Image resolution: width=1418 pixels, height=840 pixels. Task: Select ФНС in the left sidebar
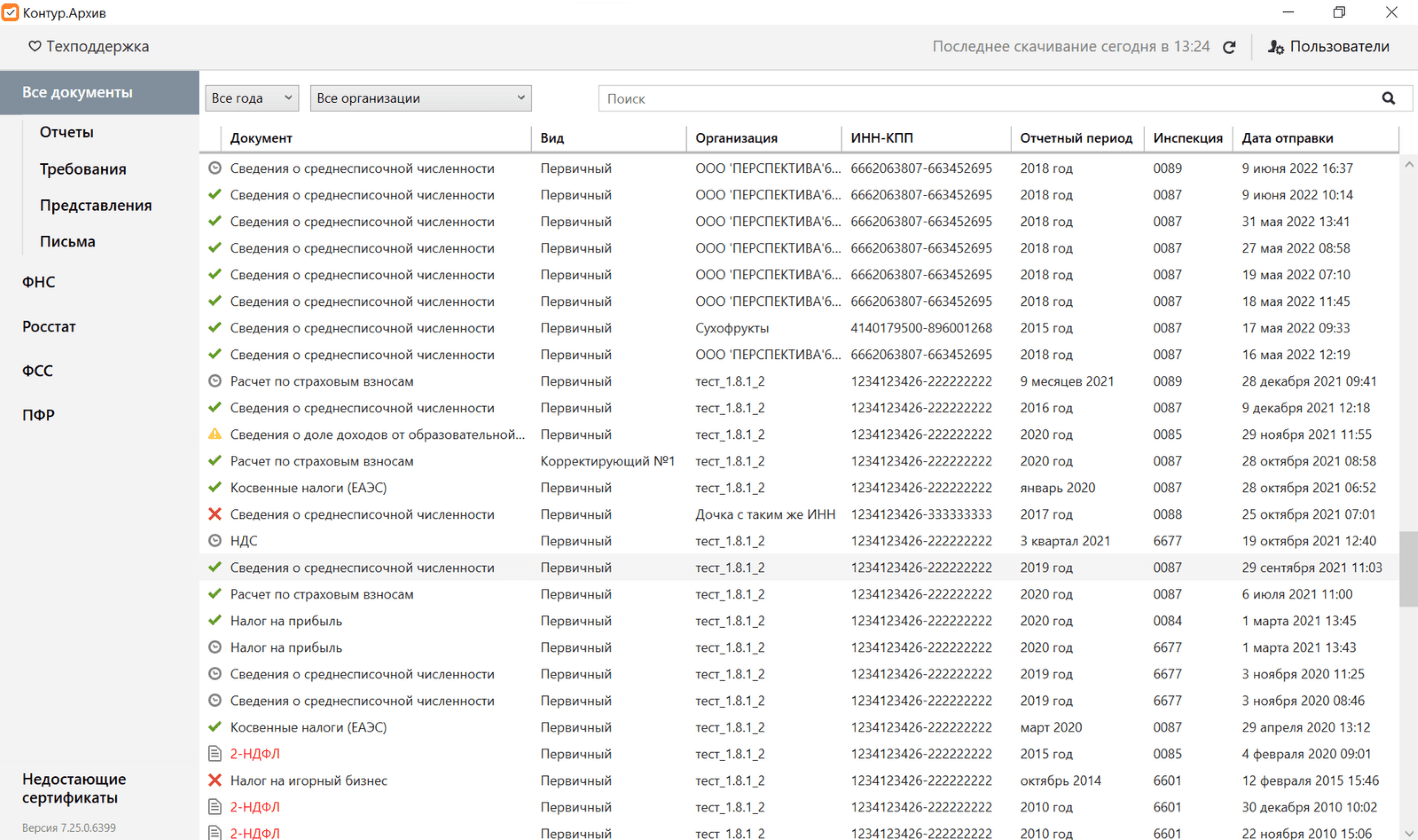[39, 283]
